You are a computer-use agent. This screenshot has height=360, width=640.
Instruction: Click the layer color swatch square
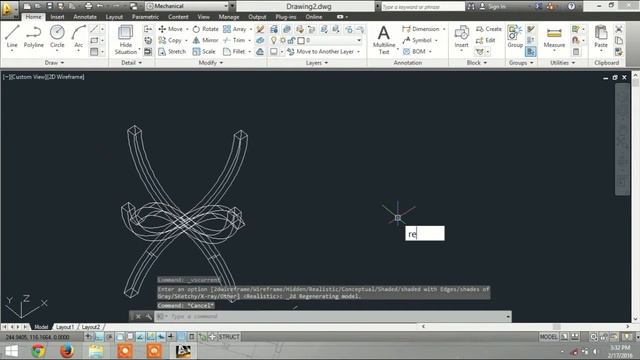301,40
